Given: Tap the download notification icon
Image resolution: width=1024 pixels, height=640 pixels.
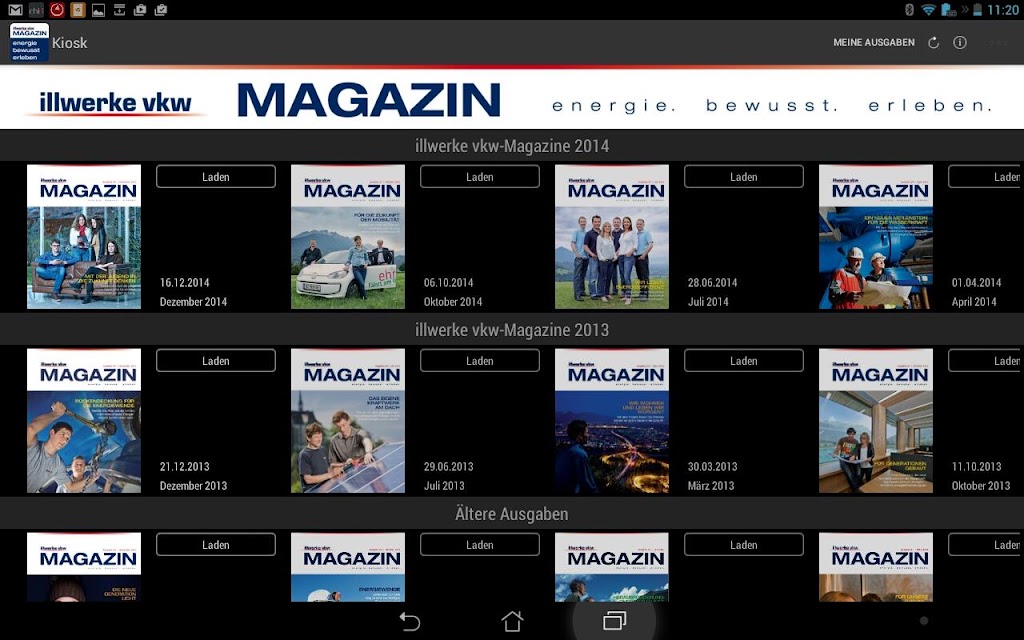Looking at the screenshot, I should [120, 10].
